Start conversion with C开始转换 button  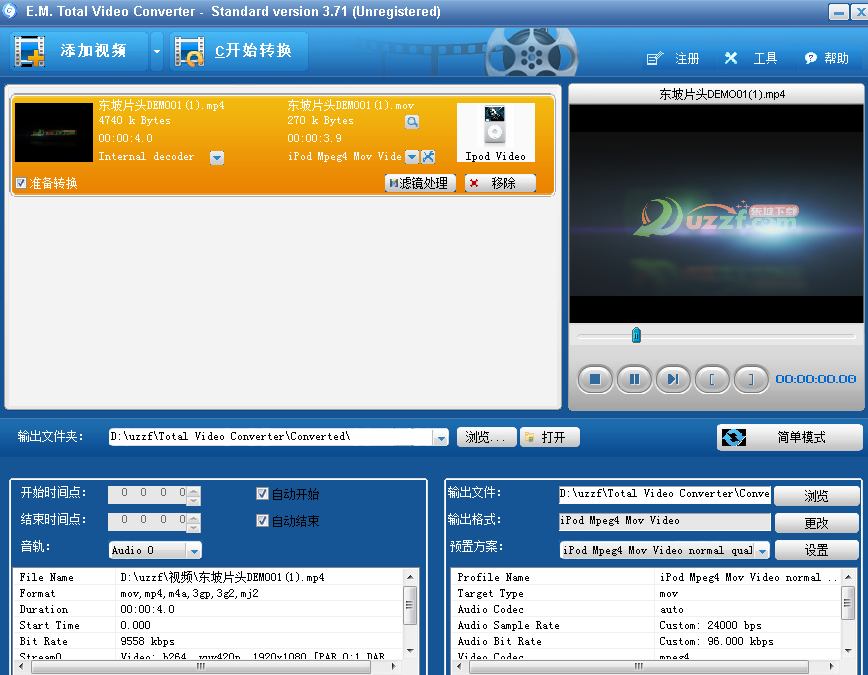tap(239, 51)
